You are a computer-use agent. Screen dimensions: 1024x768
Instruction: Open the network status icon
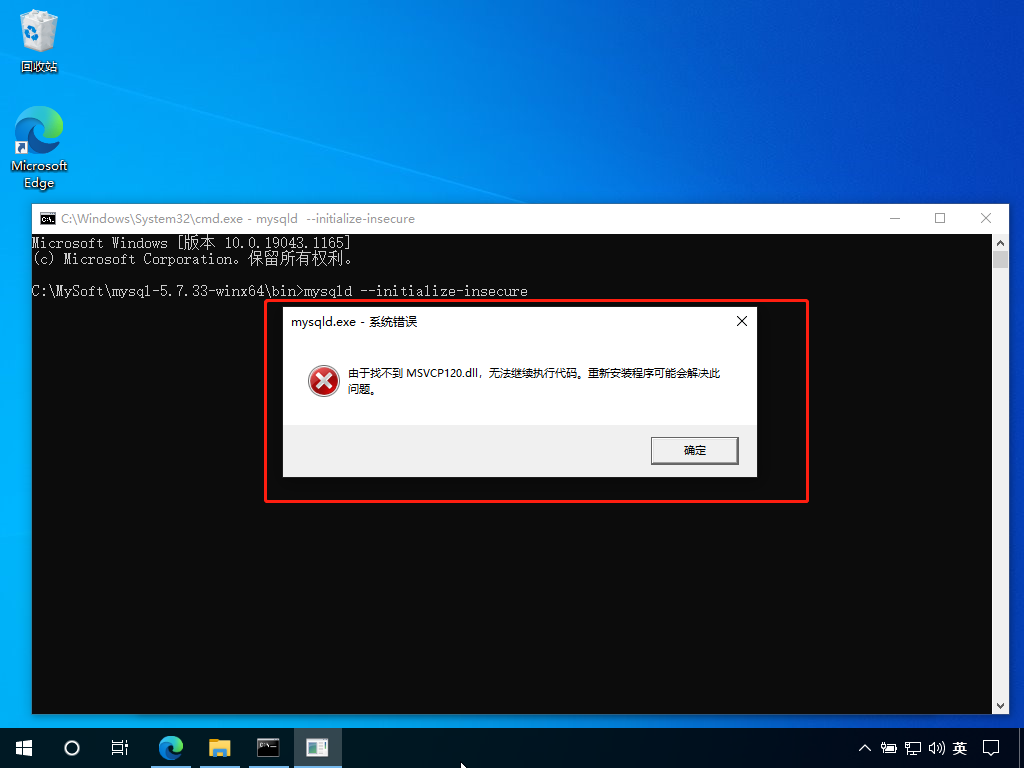coord(913,747)
